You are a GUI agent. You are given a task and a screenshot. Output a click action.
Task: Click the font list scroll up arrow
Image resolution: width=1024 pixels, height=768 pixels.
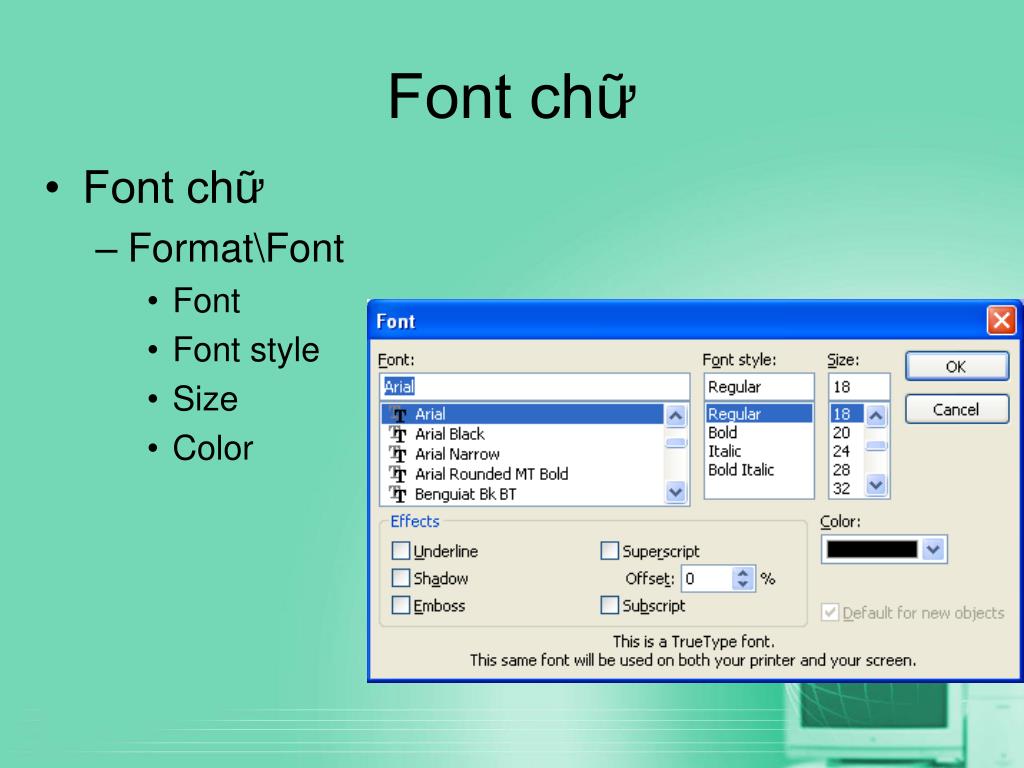coord(676,415)
